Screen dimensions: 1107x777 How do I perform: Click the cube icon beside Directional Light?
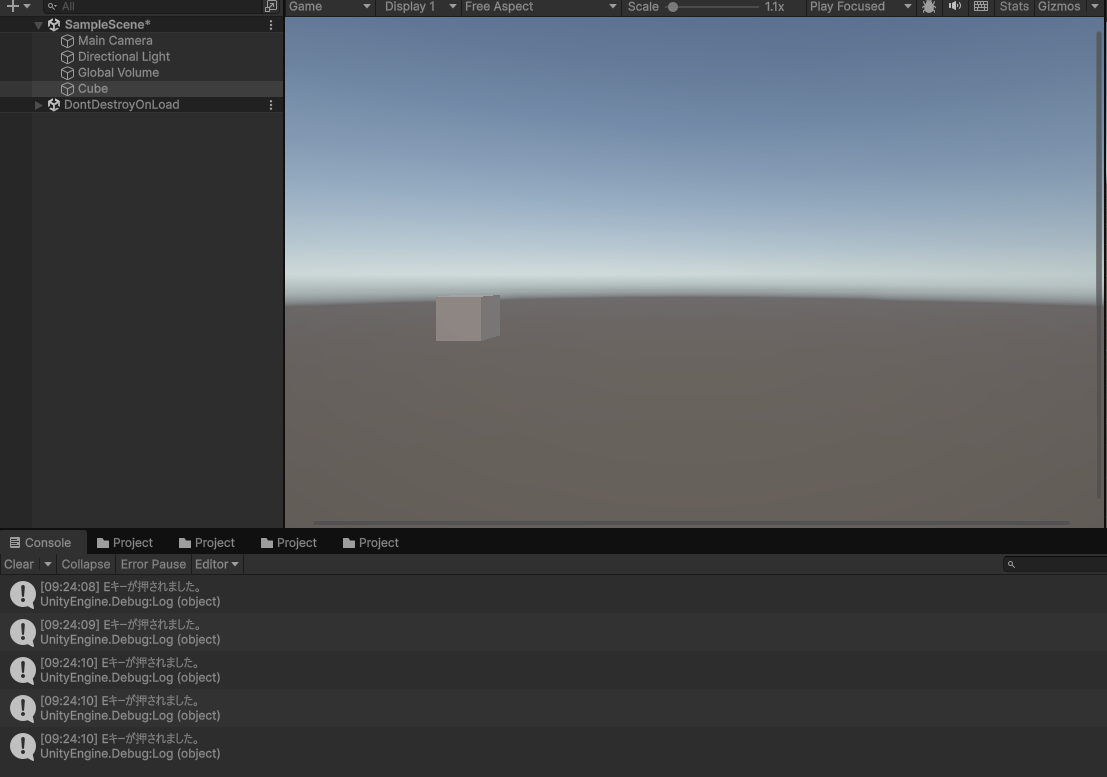click(x=68, y=57)
